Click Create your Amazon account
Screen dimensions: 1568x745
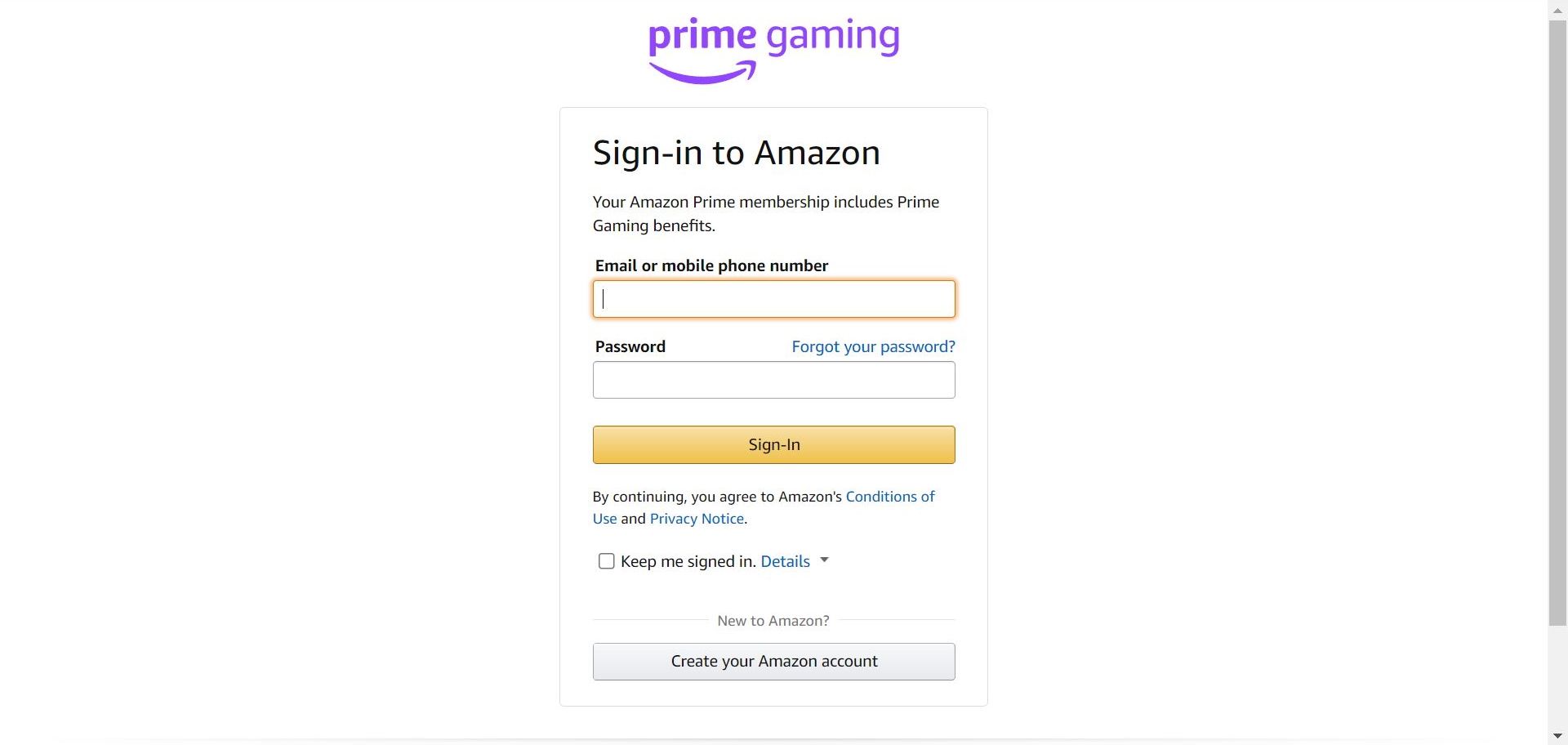773,661
